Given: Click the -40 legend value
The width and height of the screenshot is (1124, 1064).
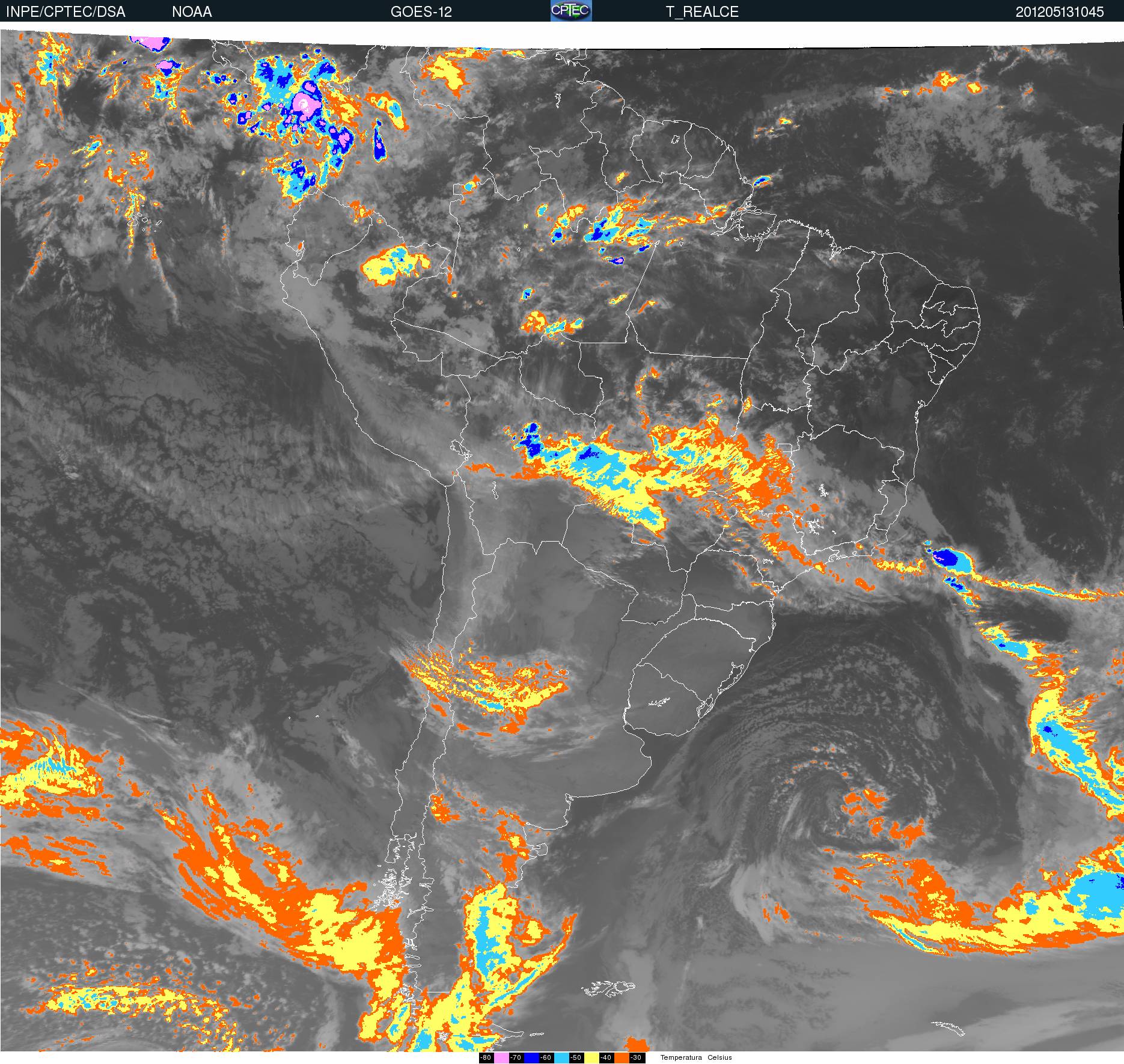Looking at the screenshot, I should coord(606,1057).
